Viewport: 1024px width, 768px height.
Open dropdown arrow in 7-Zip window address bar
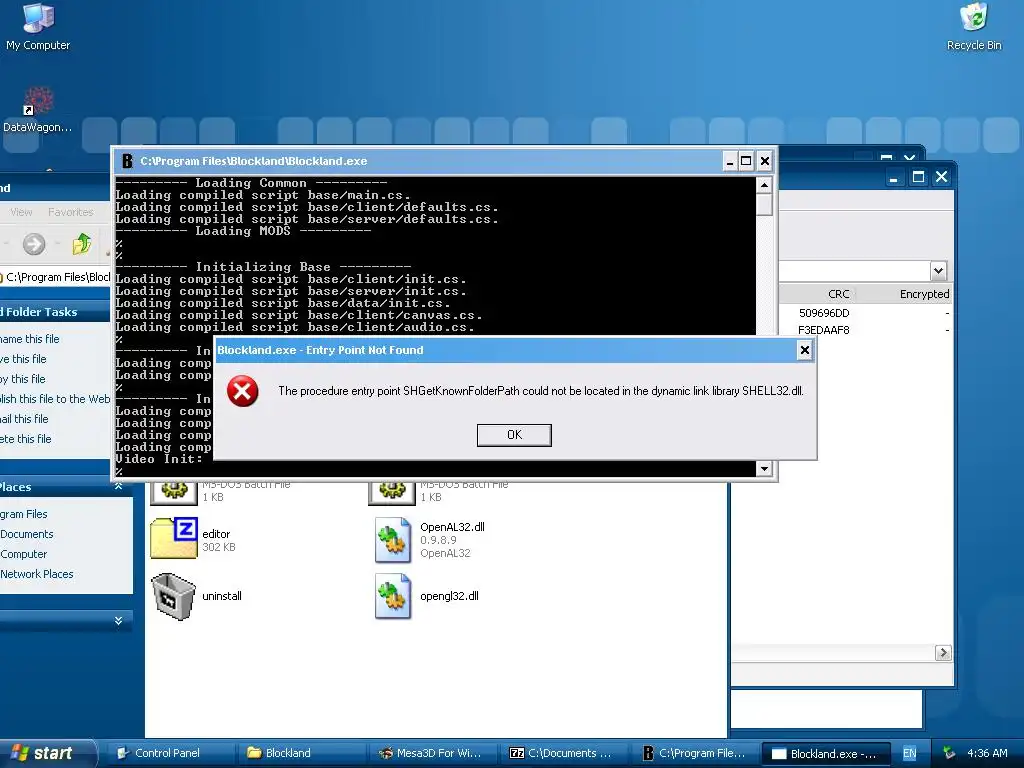click(x=938, y=270)
